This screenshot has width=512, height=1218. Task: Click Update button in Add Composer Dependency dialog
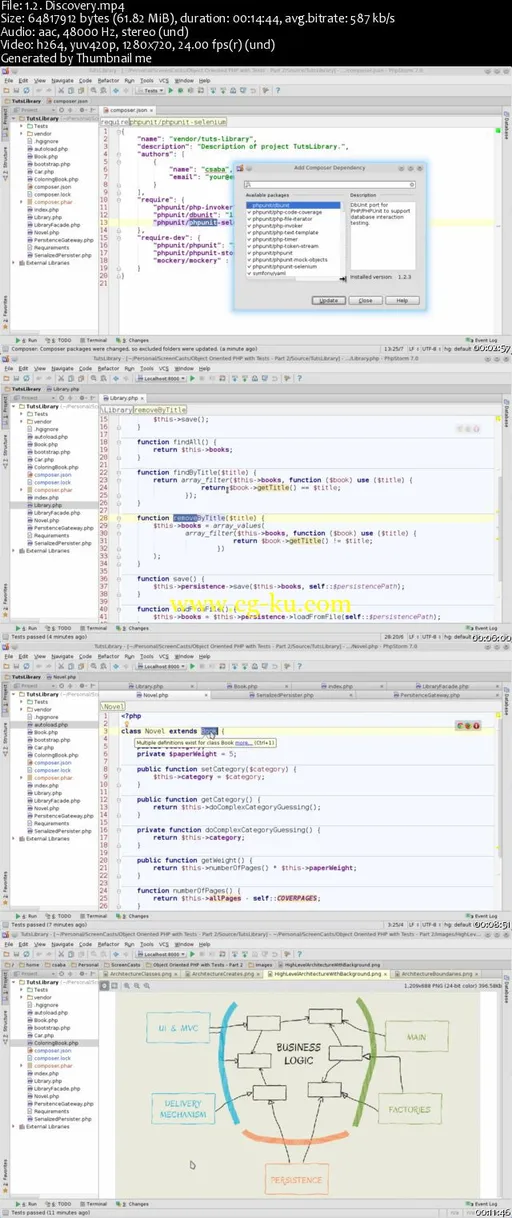(x=327, y=300)
